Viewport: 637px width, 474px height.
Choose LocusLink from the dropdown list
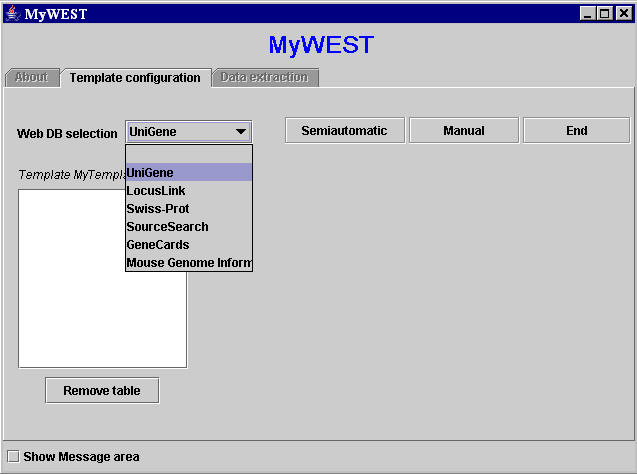[x=189, y=190]
